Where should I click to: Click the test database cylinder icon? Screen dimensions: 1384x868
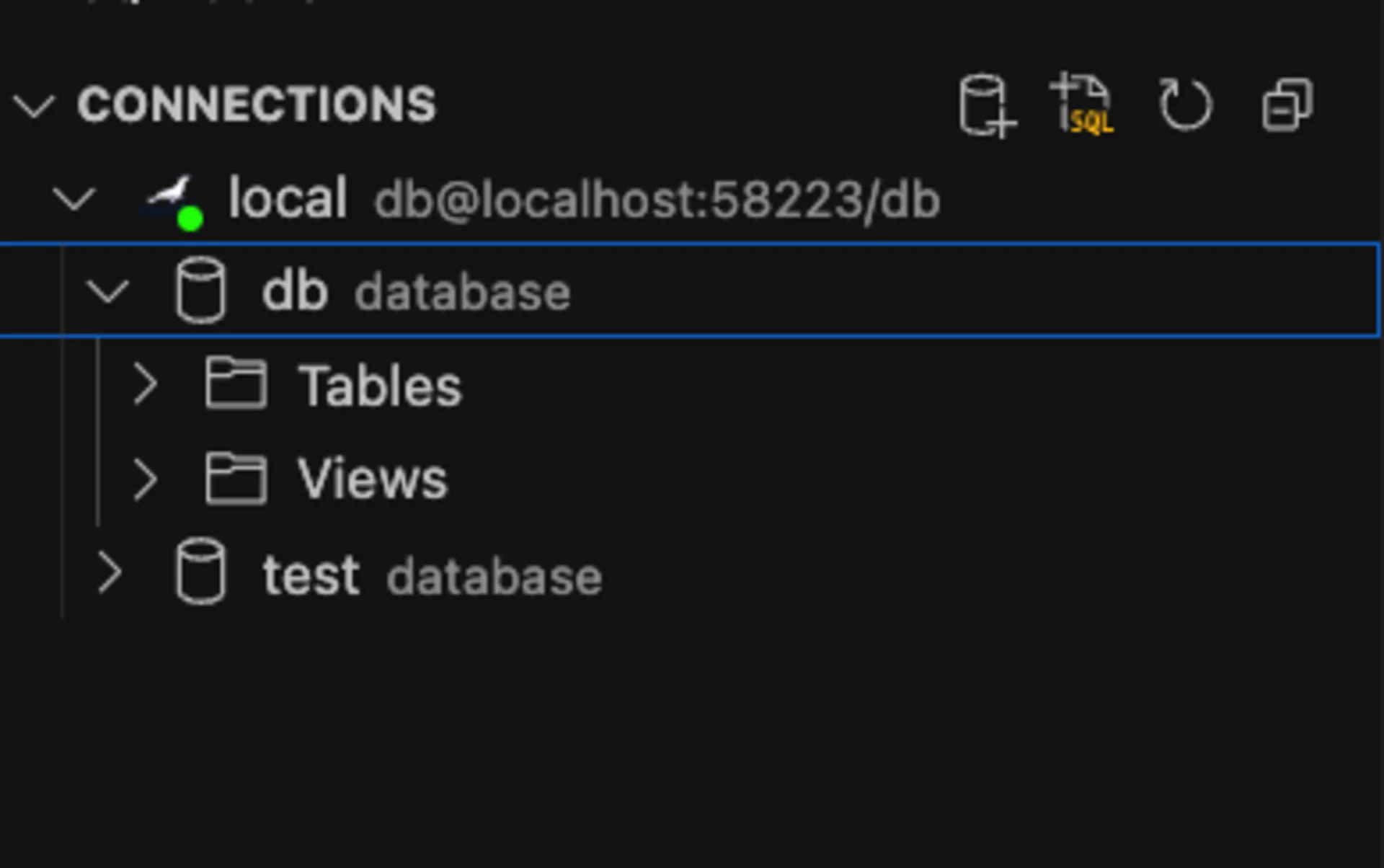pos(201,573)
